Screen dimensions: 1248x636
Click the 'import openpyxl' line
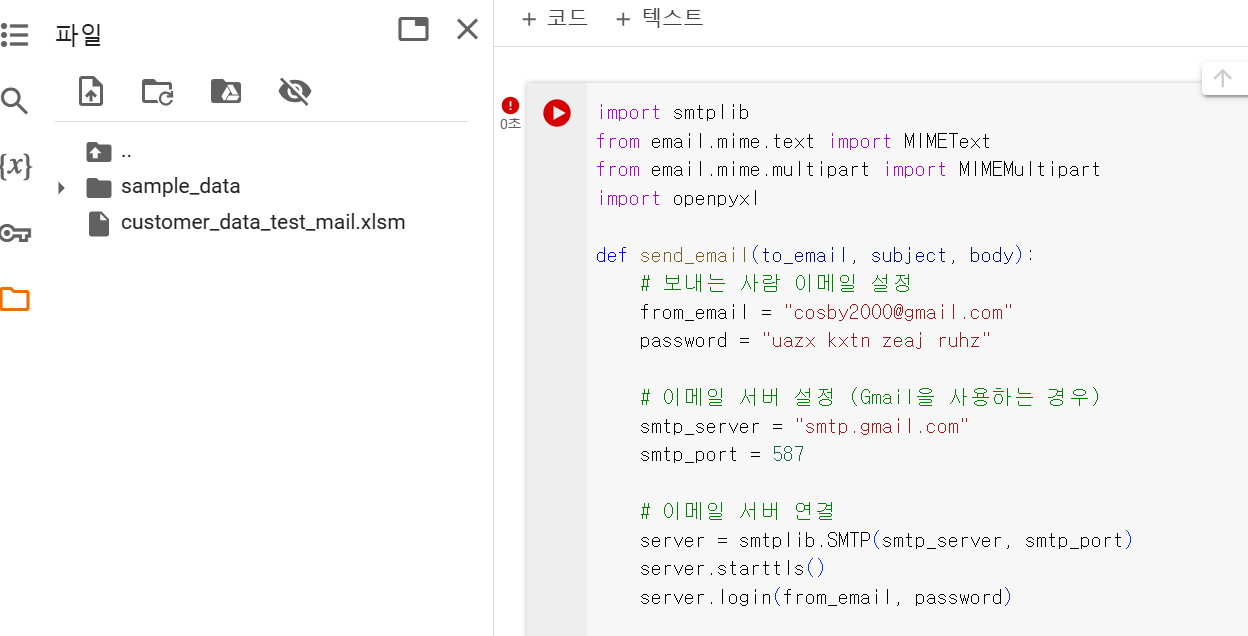point(679,198)
